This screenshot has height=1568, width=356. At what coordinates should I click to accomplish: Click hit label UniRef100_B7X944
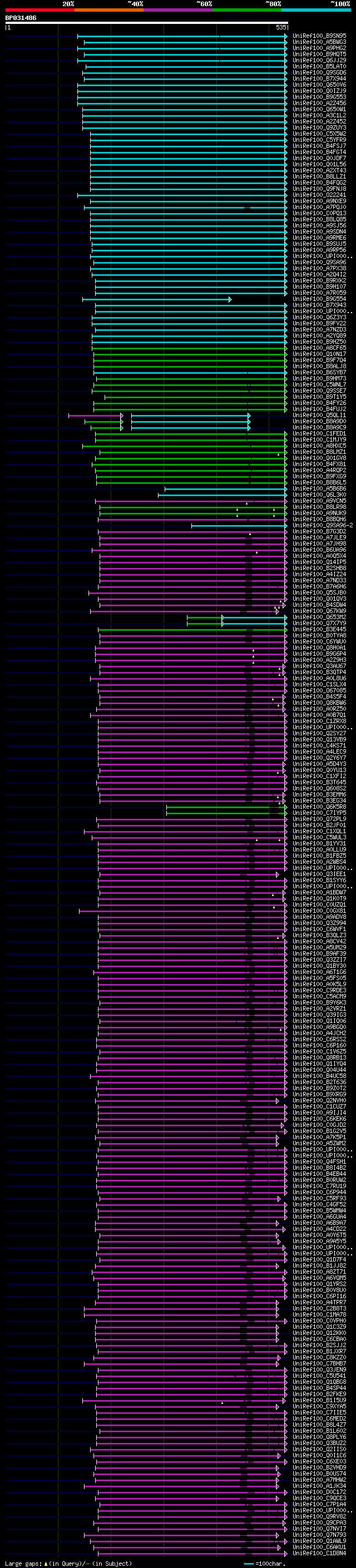[x=319, y=78]
